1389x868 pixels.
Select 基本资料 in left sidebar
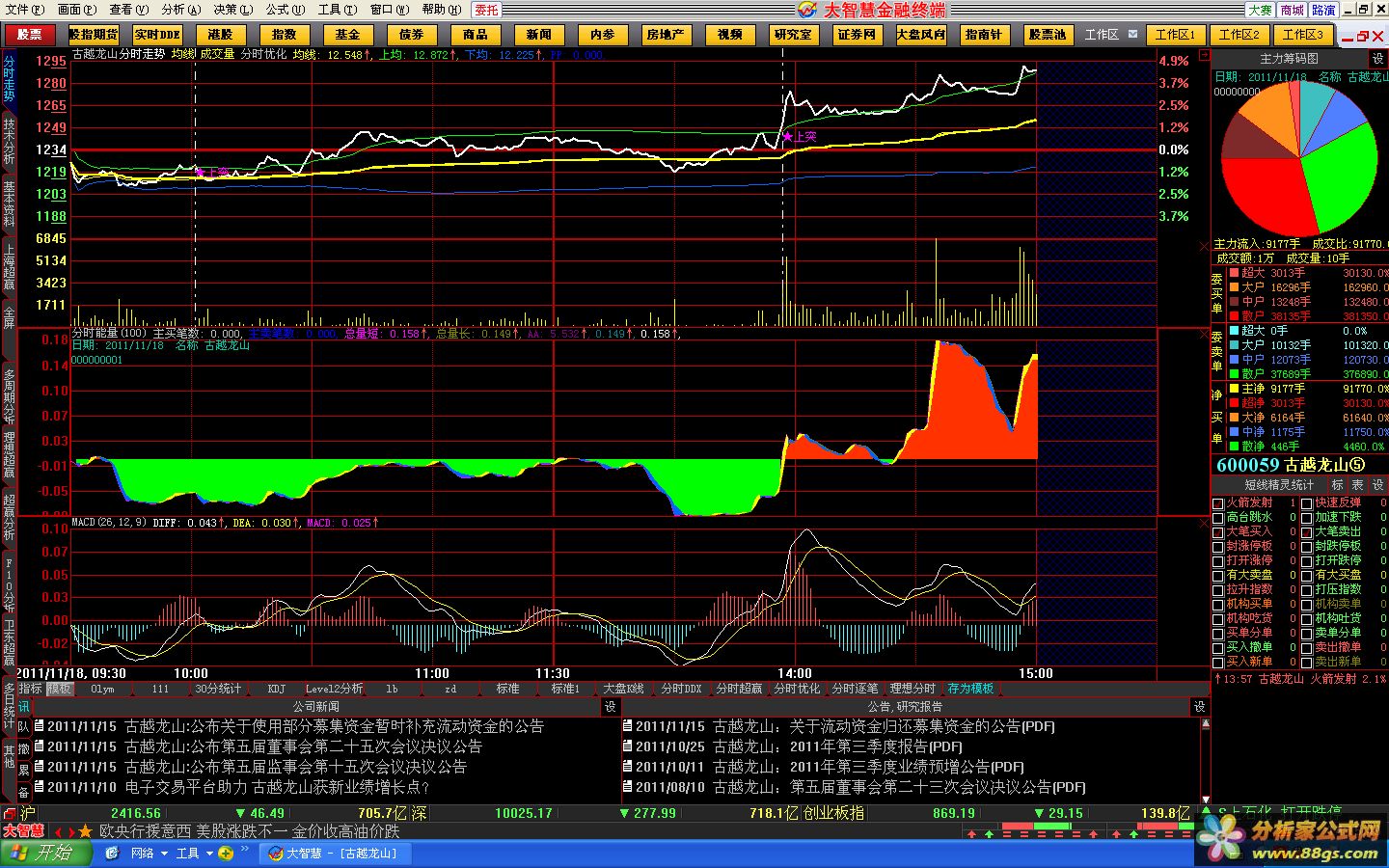click(x=9, y=203)
